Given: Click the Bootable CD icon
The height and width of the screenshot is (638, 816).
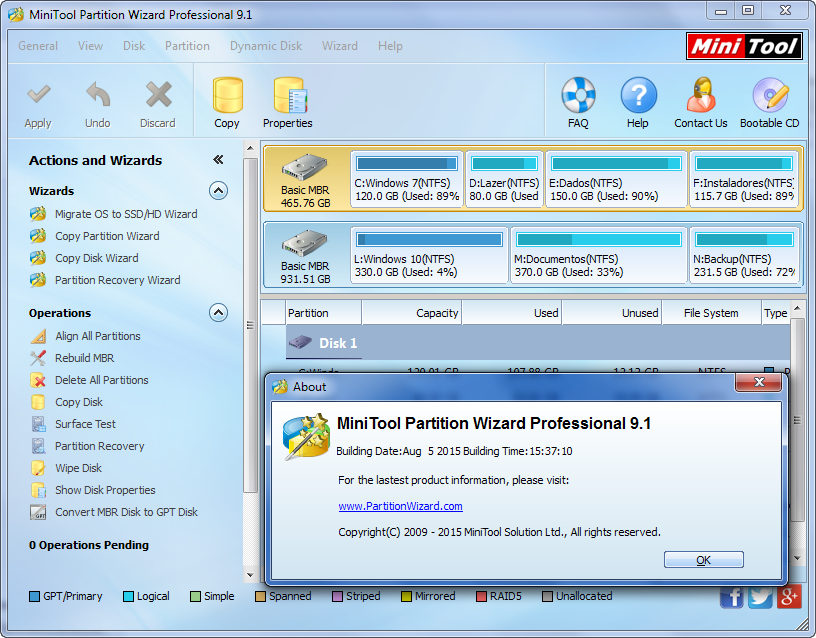Looking at the screenshot, I should click(x=770, y=95).
